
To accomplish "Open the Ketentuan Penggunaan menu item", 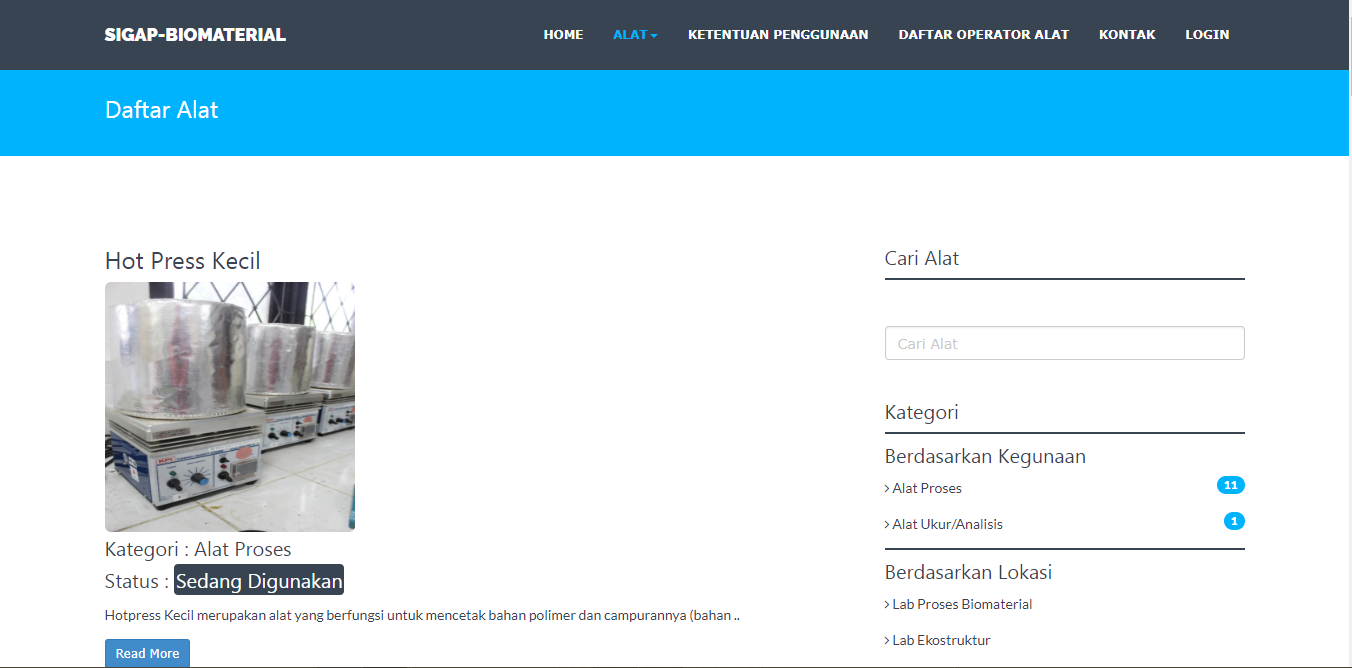I will pos(777,35).
